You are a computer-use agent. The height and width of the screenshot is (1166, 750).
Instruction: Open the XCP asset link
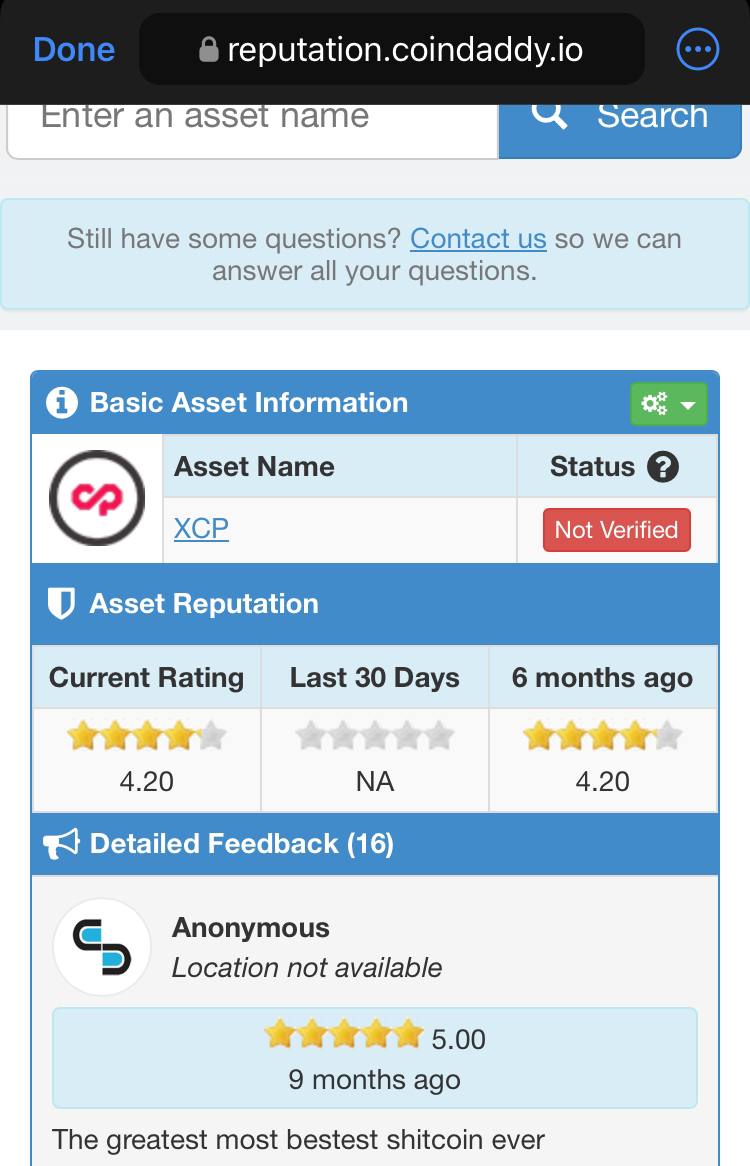[201, 529]
